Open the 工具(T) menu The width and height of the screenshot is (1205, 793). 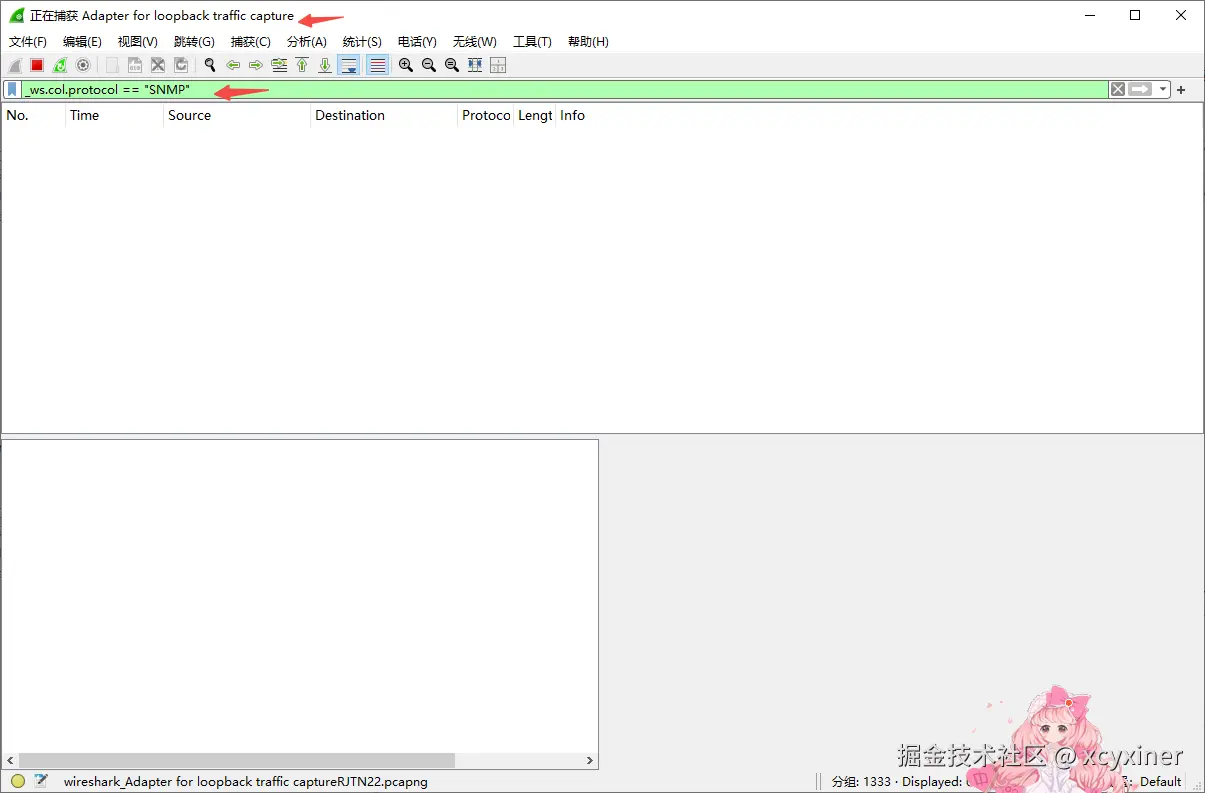(x=532, y=42)
